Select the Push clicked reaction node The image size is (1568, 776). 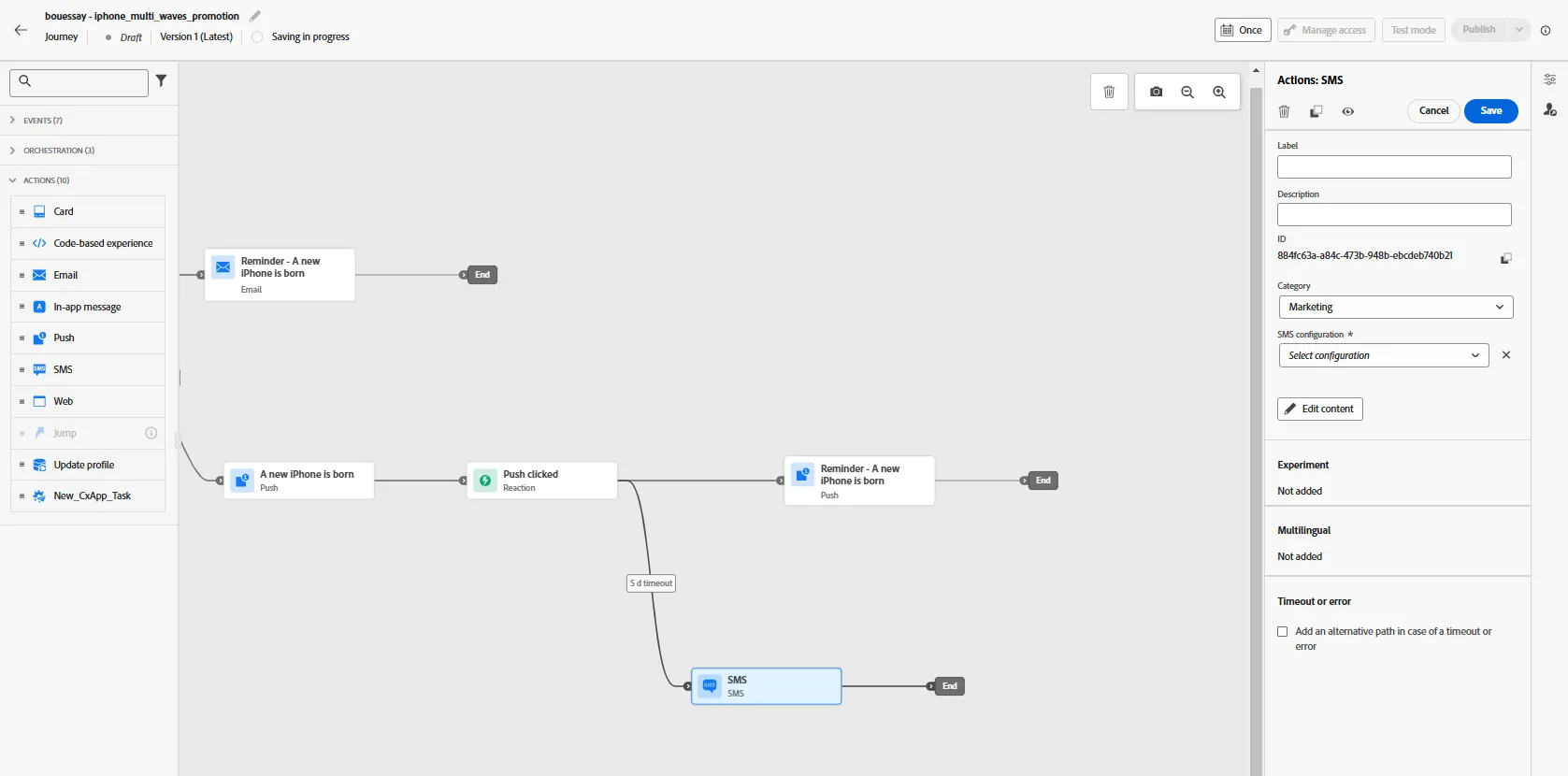[541, 481]
